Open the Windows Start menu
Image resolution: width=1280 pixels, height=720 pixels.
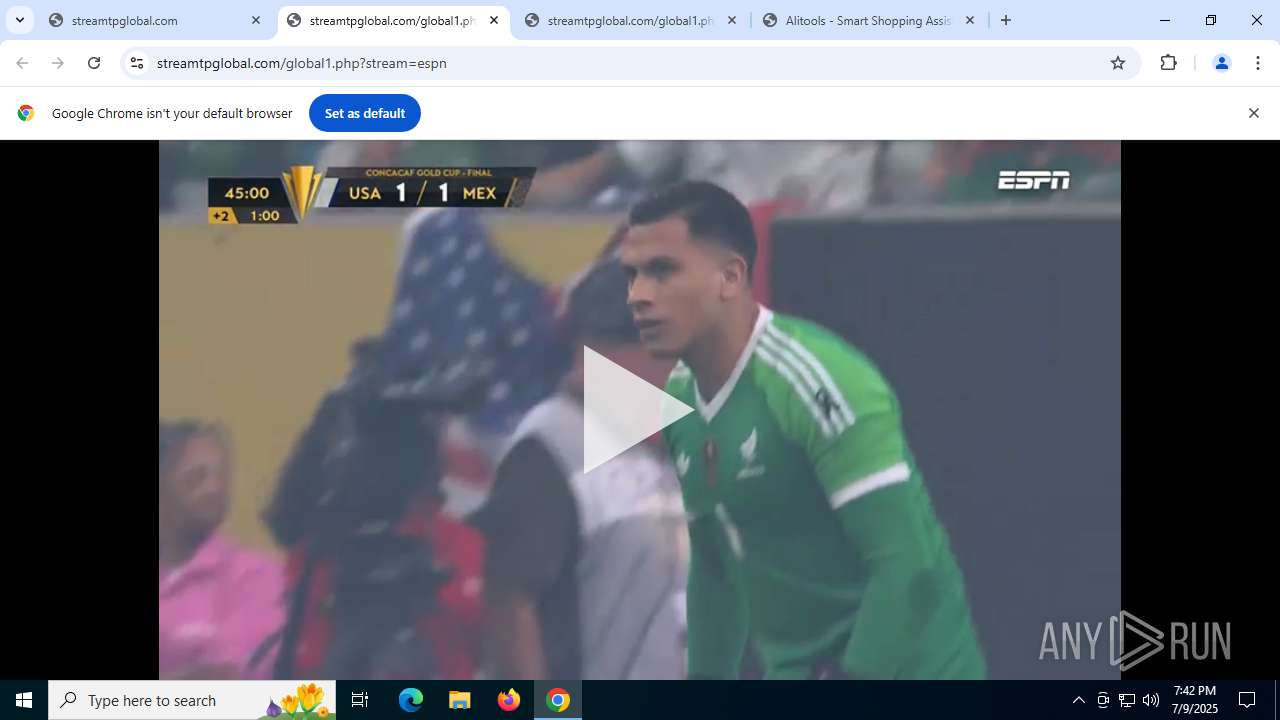click(24, 700)
